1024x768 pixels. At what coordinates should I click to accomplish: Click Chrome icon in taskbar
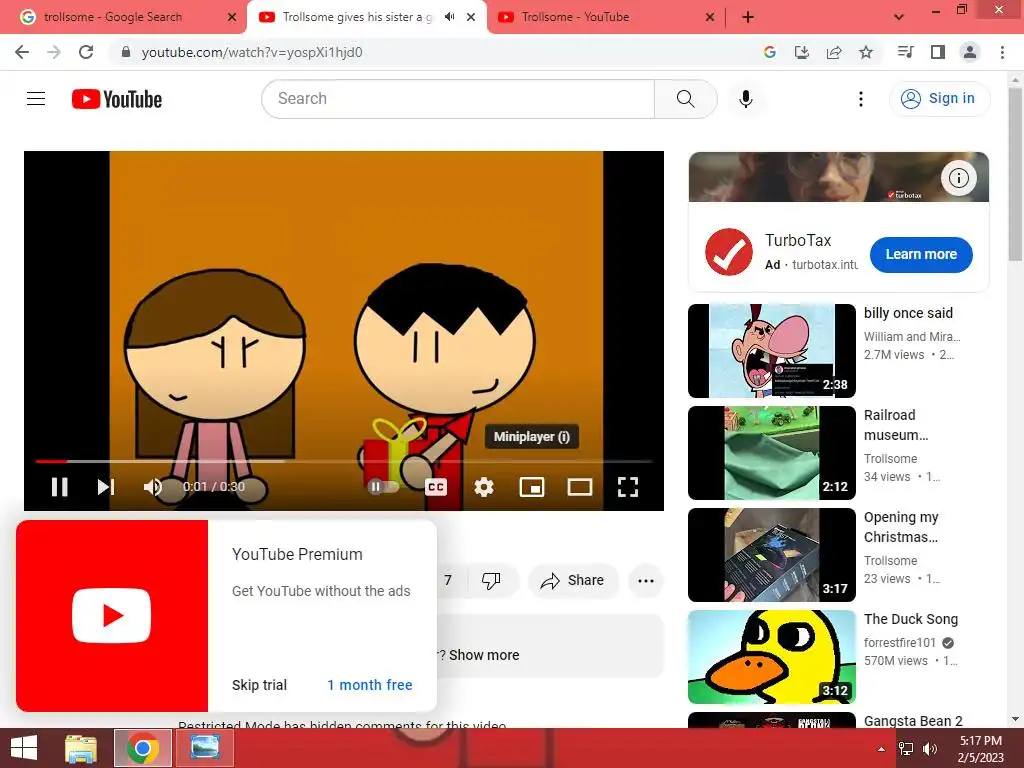coord(143,748)
